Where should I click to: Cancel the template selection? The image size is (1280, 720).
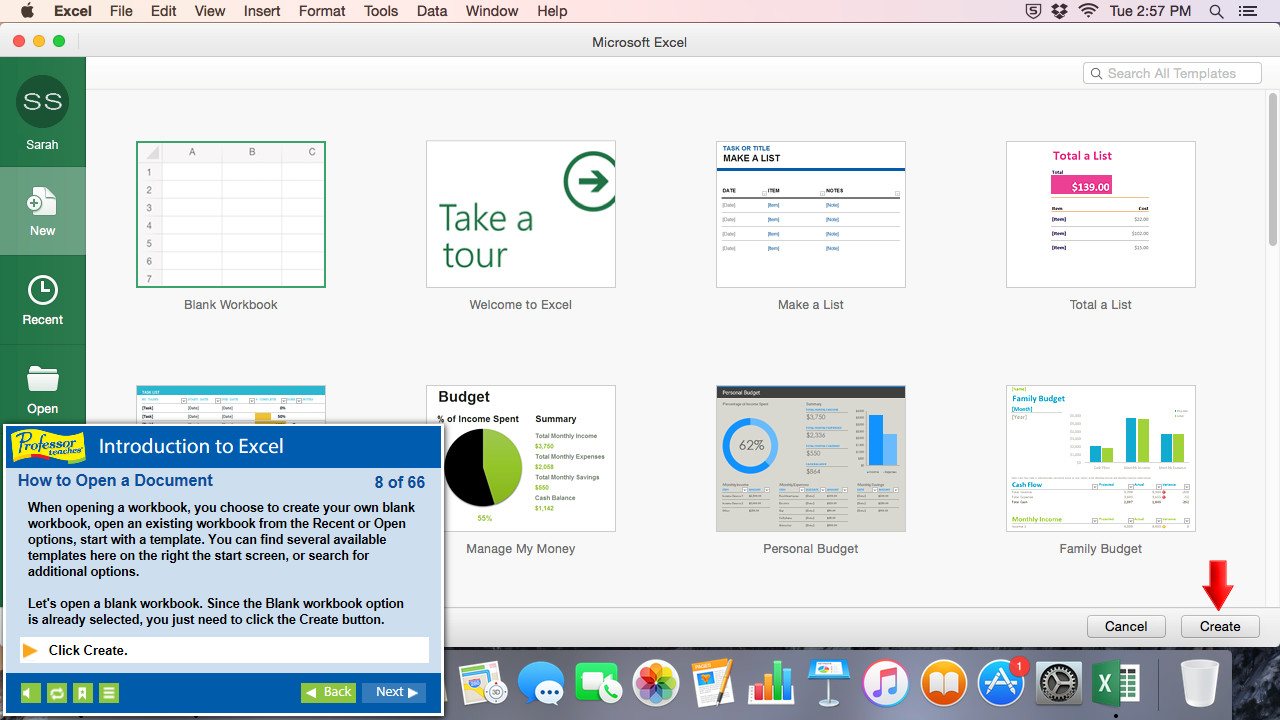tap(1126, 626)
